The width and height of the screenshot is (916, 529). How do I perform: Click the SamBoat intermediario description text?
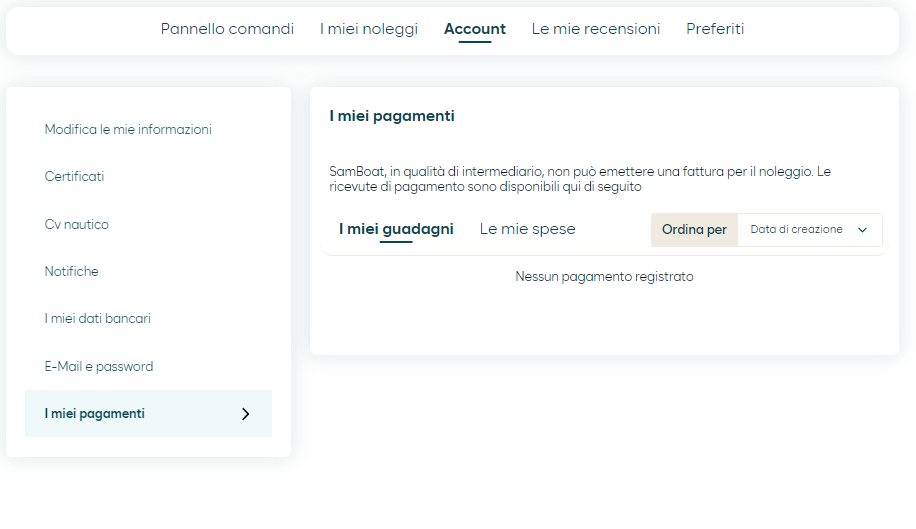(x=580, y=179)
